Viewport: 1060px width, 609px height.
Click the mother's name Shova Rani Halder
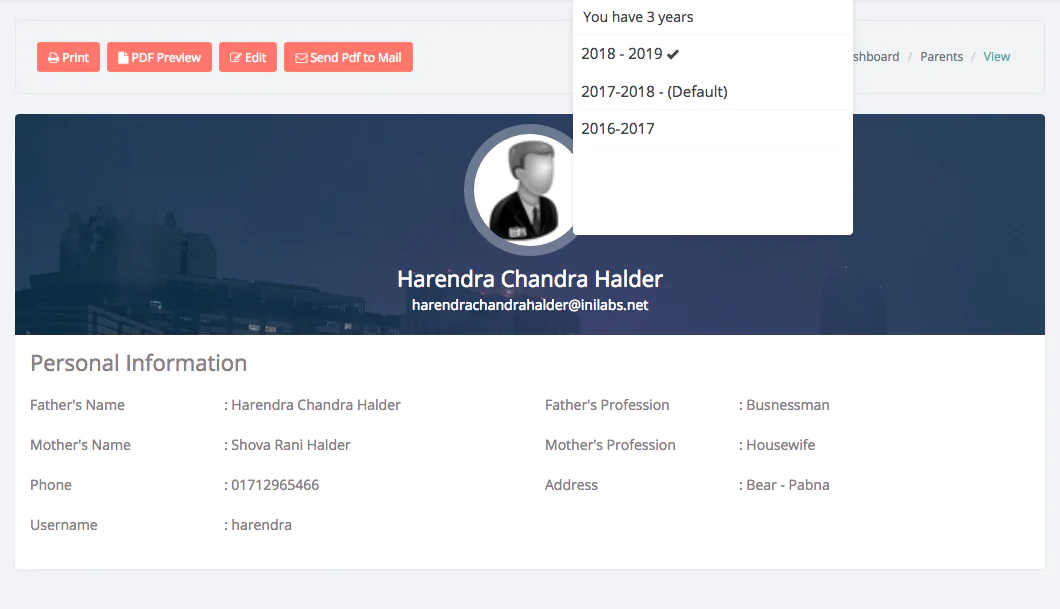291,445
